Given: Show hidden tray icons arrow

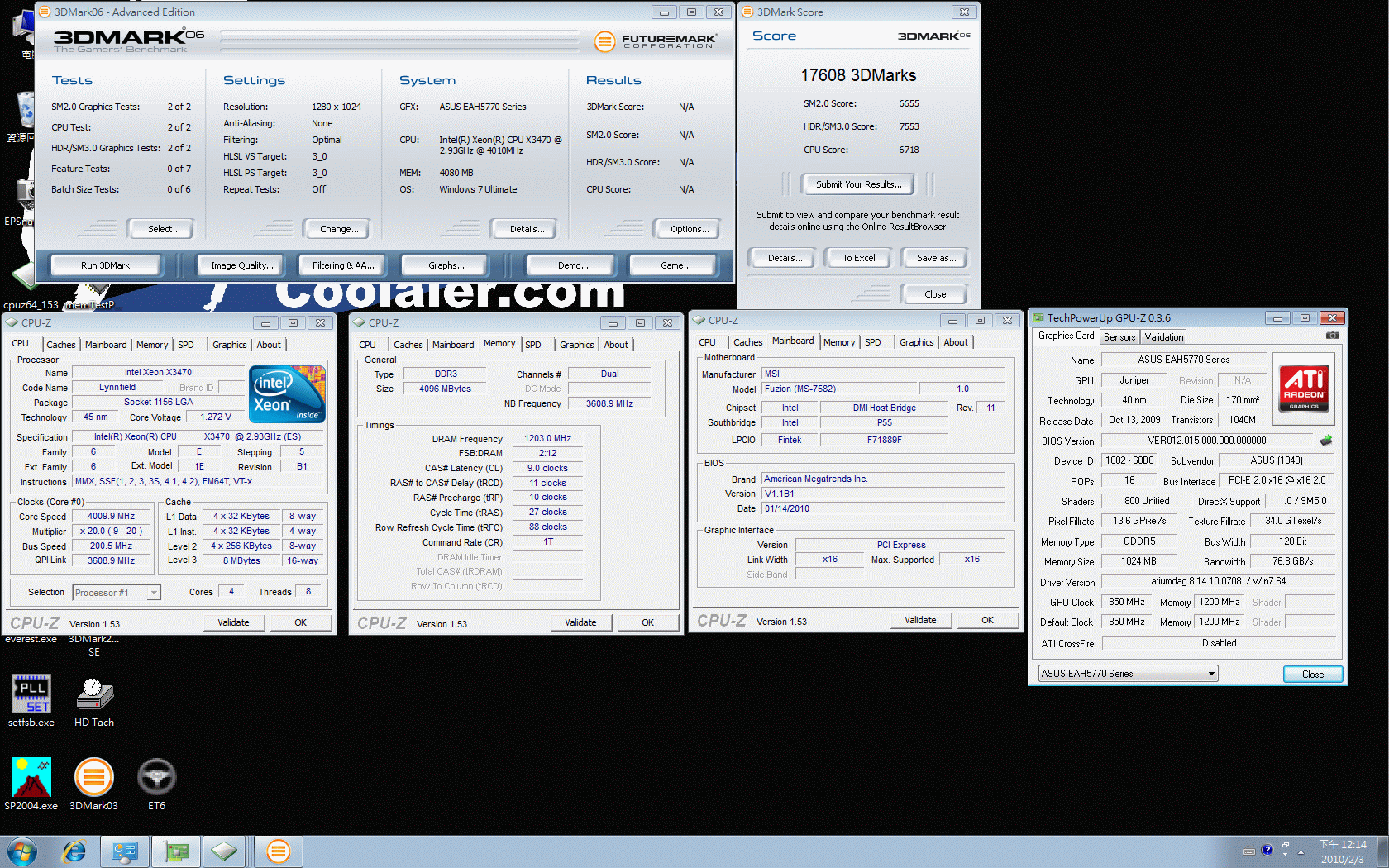Looking at the screenshot, I should (1301, 851).
